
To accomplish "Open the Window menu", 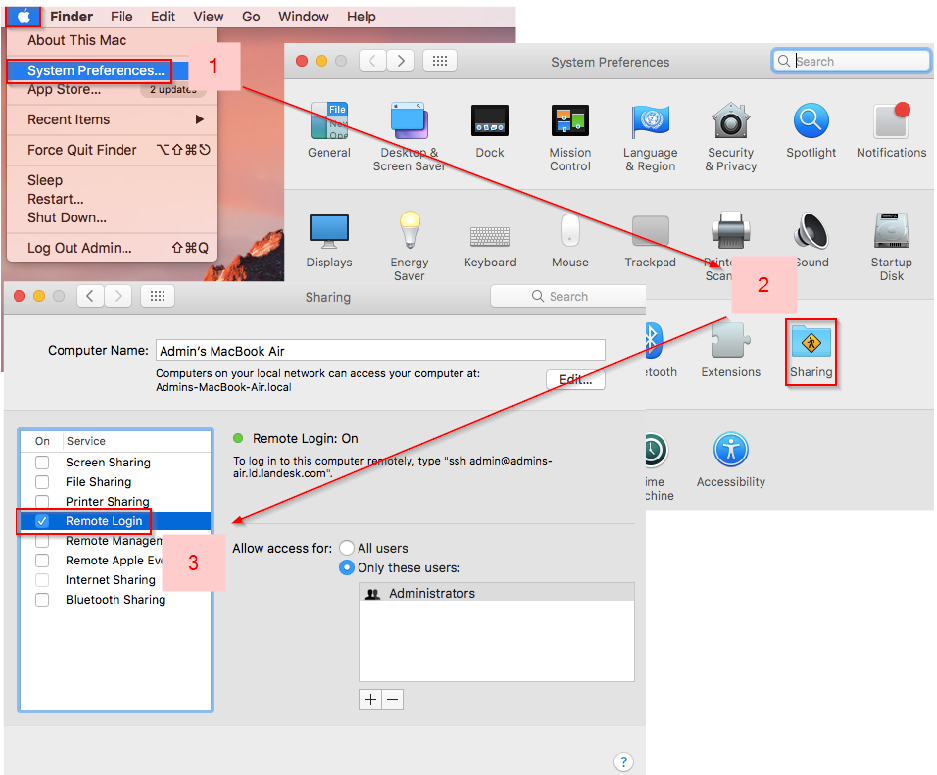I will click(x=303, y=16).
